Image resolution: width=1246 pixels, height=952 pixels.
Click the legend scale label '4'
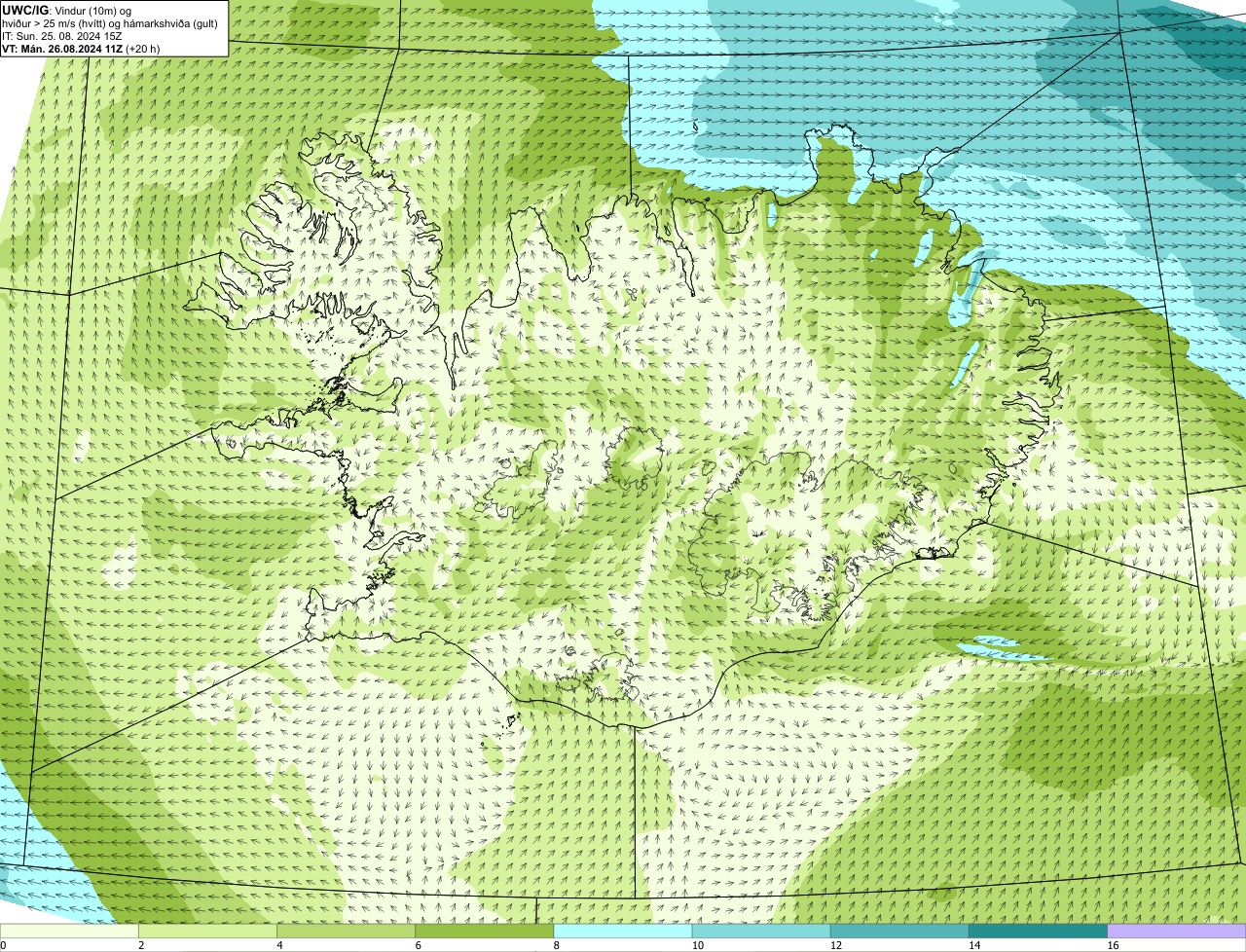coord(279,945)
